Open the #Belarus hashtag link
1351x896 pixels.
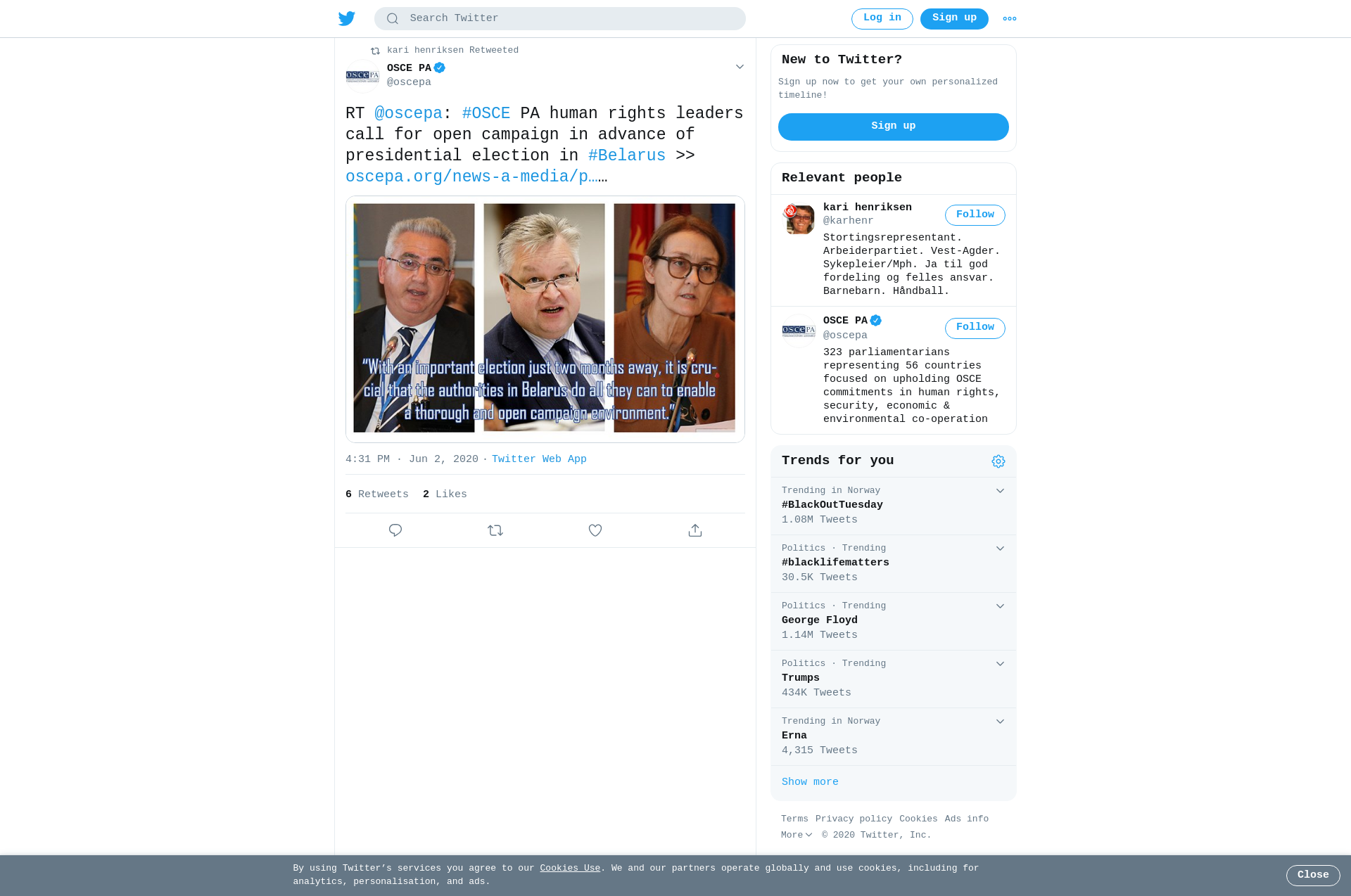[627, 155]
